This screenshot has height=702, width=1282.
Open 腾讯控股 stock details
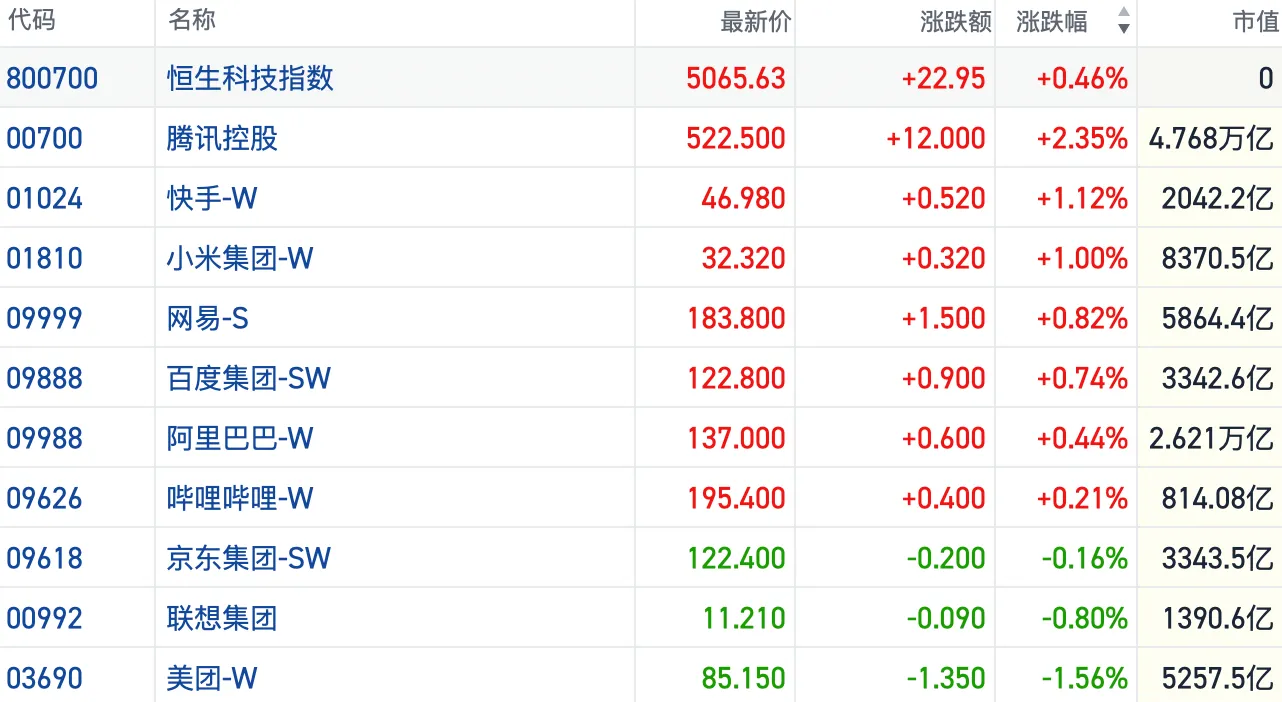click(222, 138)
